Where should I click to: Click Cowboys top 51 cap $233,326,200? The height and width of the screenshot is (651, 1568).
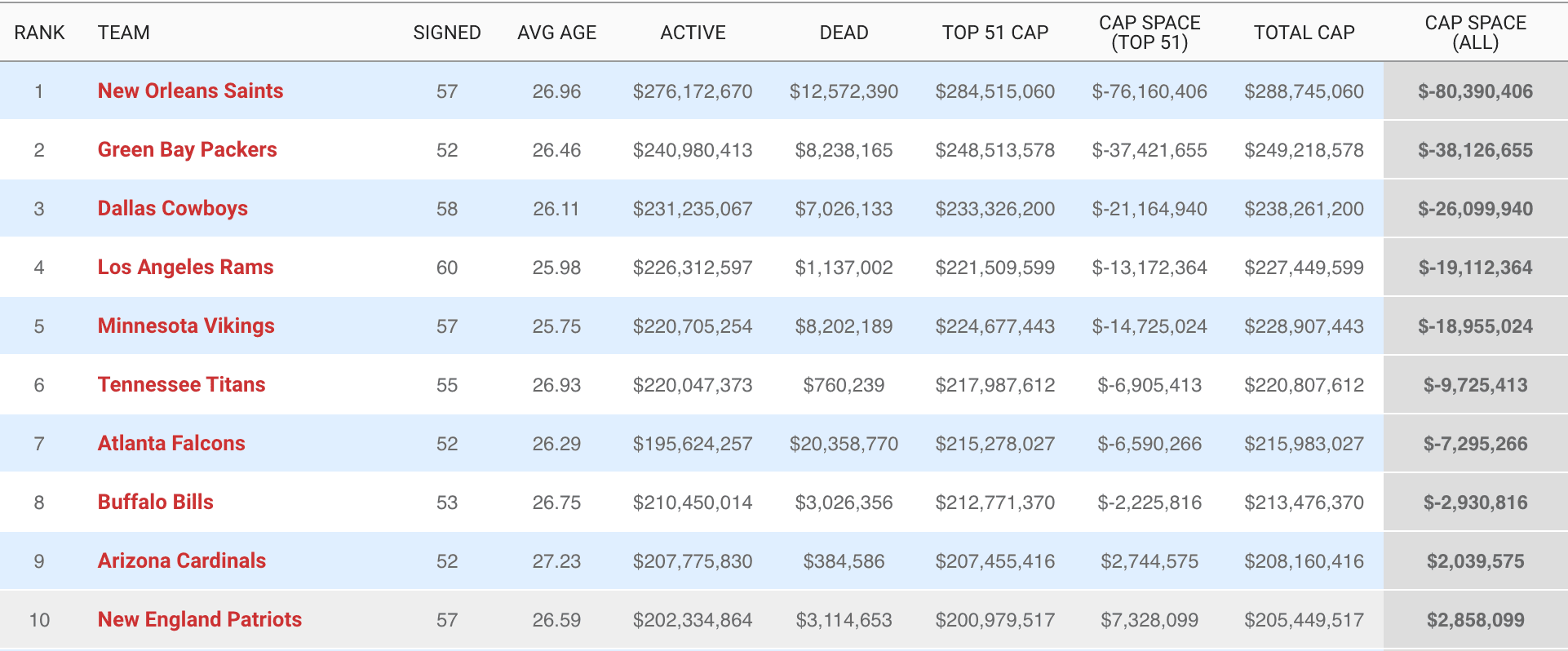coord(995,209)
